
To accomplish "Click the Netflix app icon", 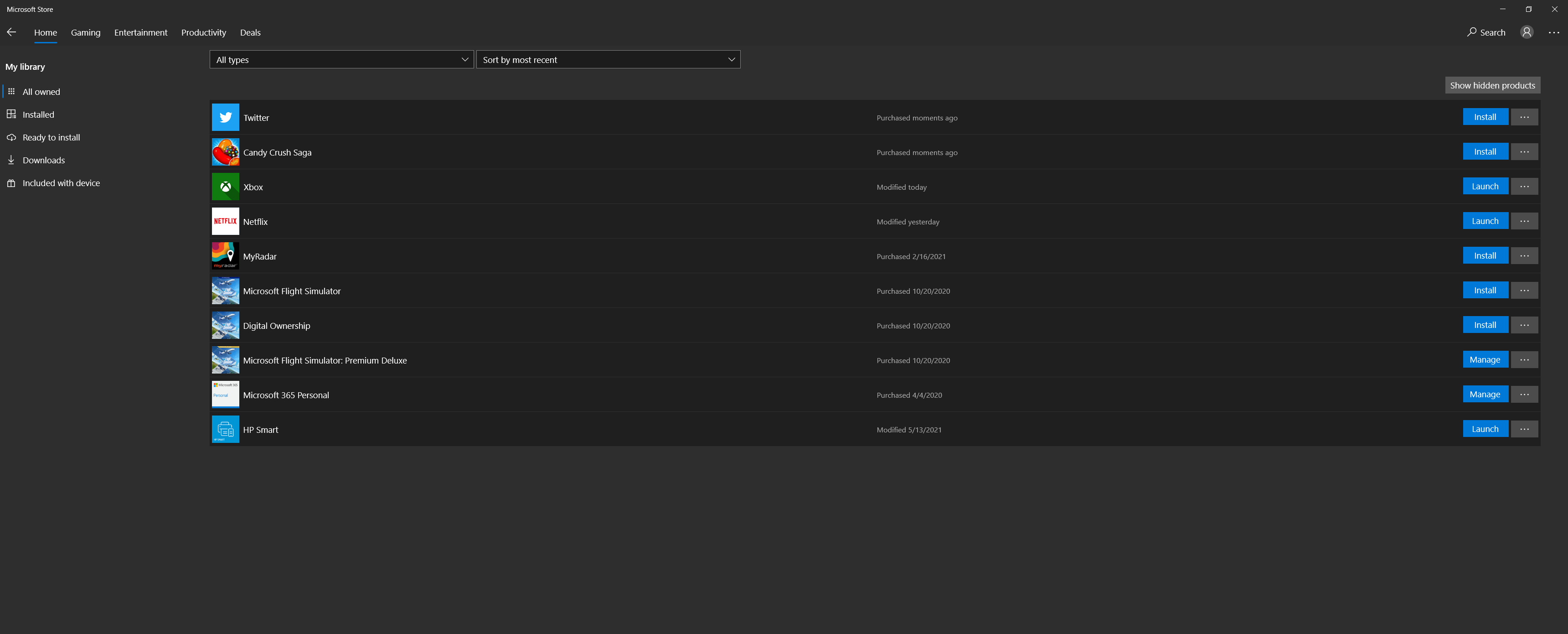I will click(225, 221).
